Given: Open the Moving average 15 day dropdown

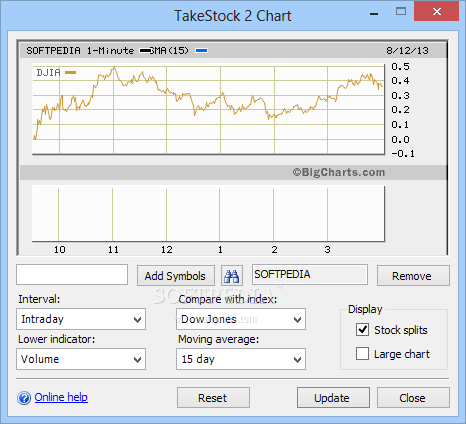Looking at the screenshot, I should point(241,359).
